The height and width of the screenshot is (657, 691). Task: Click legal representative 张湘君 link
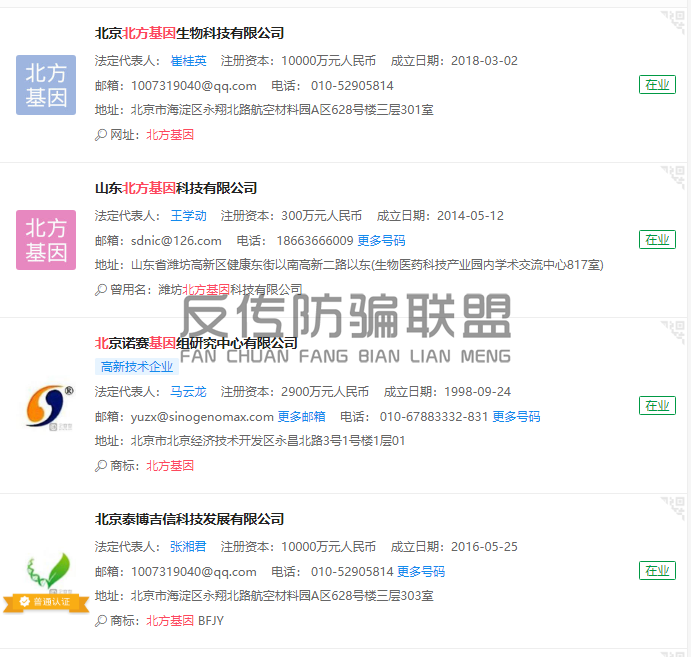pyautogui.click(x=188, y=546)
